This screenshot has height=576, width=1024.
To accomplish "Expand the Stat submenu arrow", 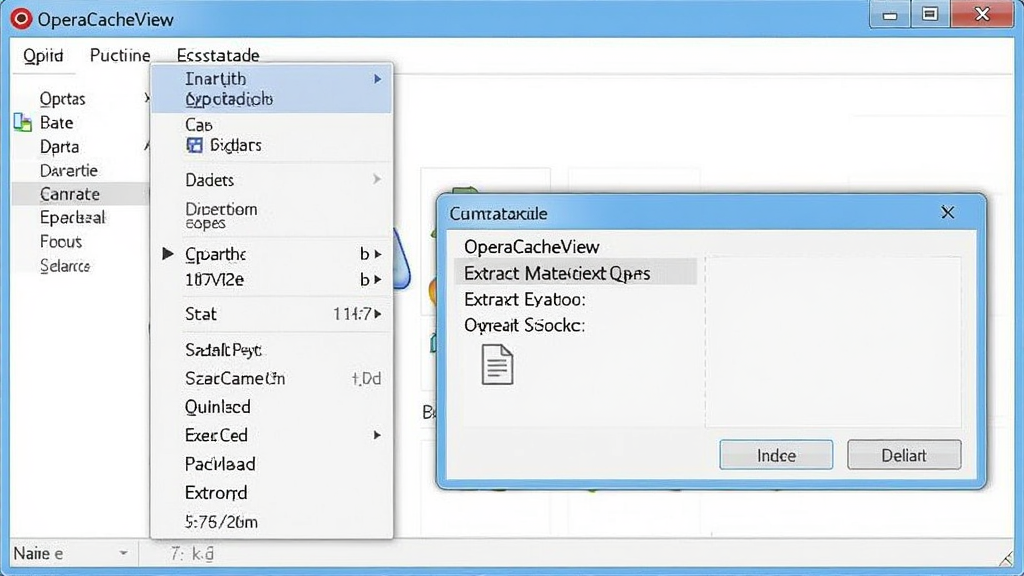I will coord(378,314).
